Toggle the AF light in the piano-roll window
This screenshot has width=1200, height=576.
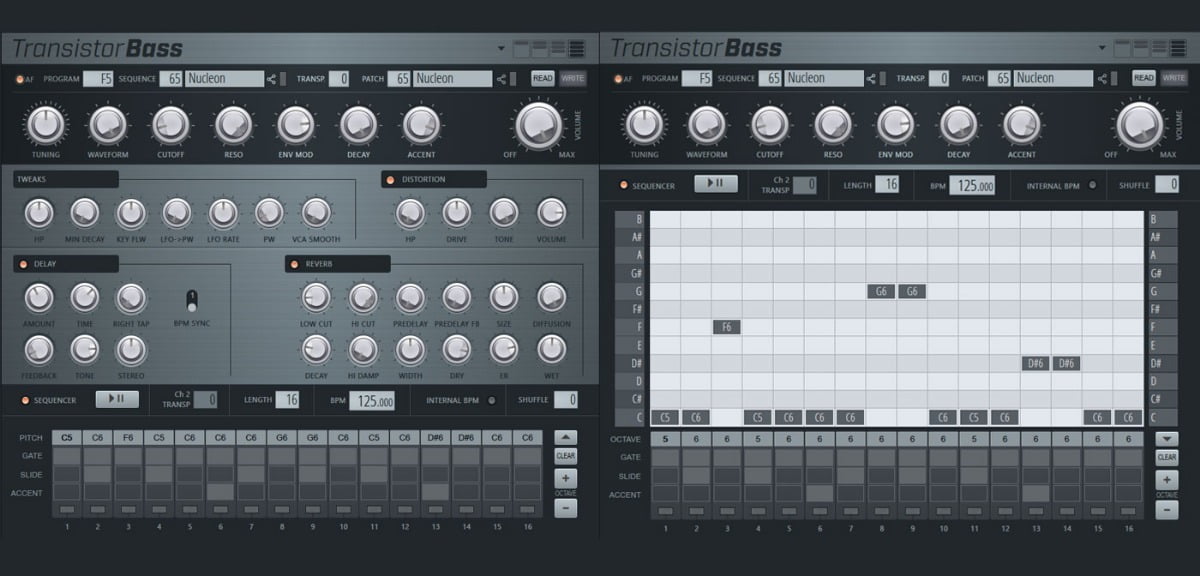[619, 79]
